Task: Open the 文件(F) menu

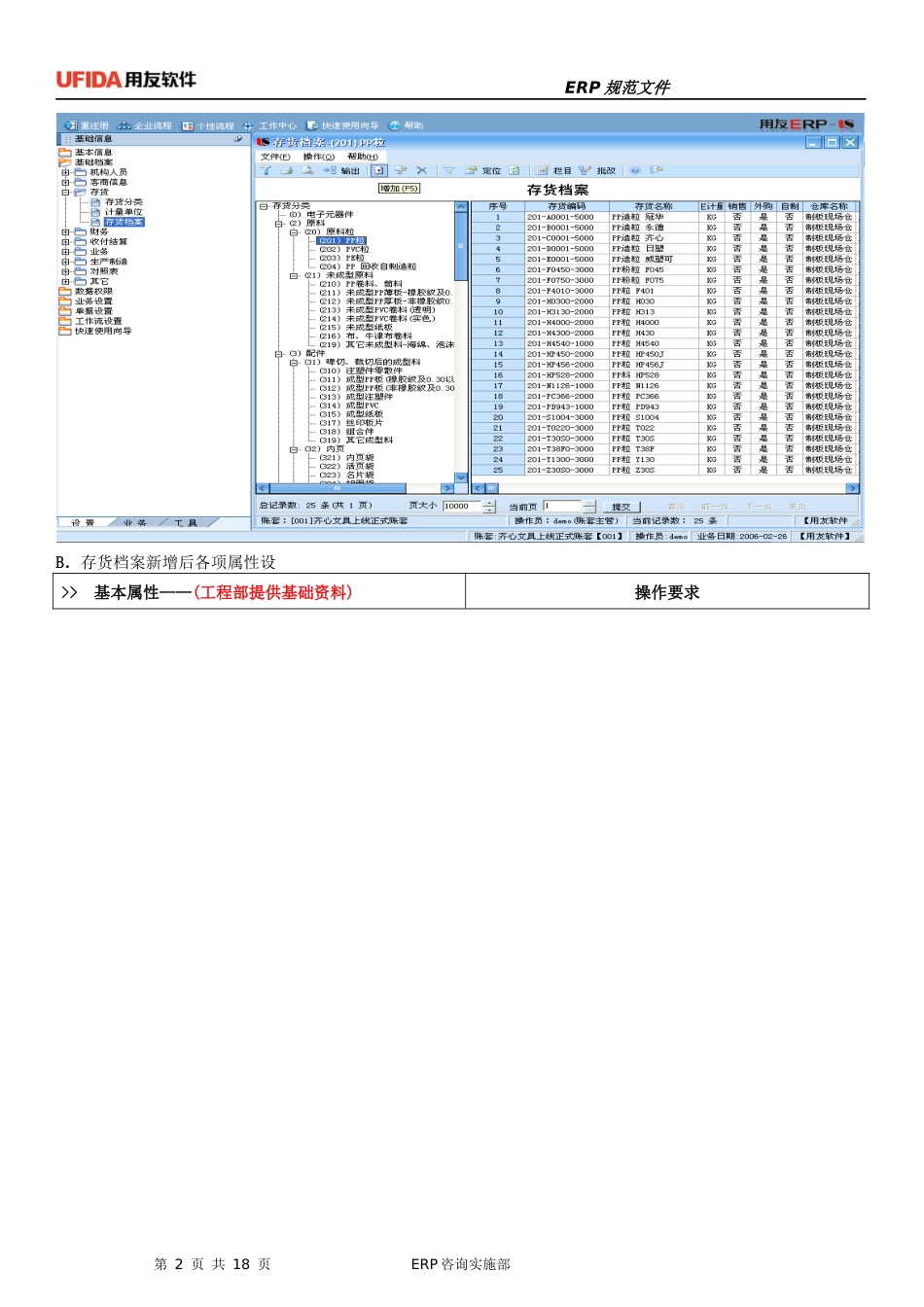Action: click(x=275, y=157)
